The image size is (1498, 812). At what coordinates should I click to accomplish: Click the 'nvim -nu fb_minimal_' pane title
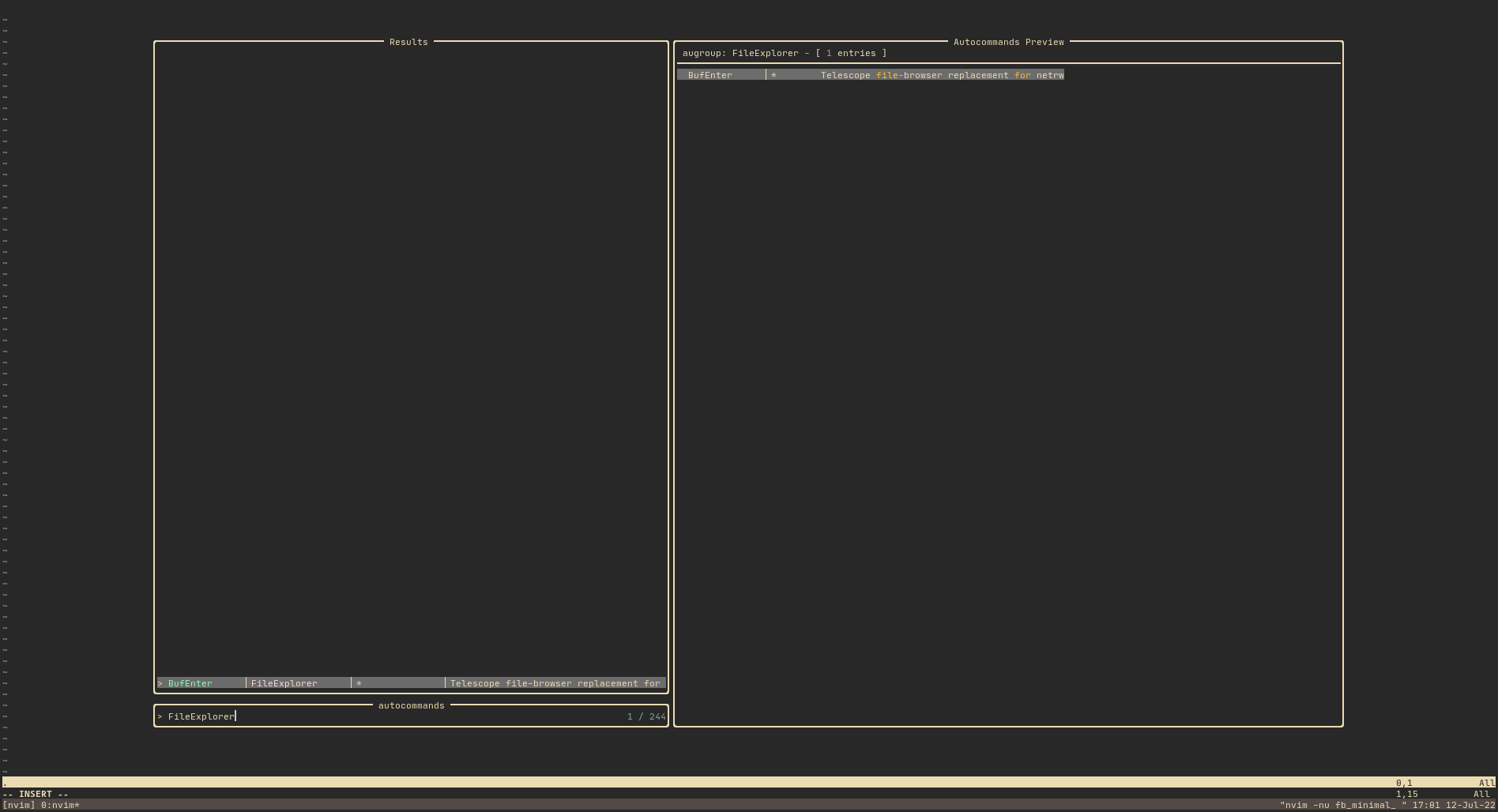(1341, 805)
